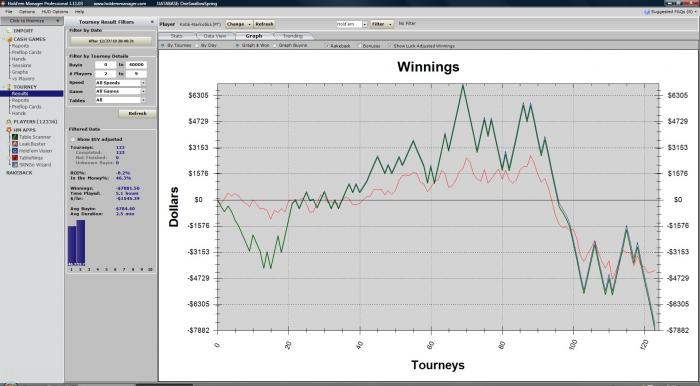Viewport: 700px width, 386px height.
Task: Click the Refresh button next to Change
Action: coord(264,24)
